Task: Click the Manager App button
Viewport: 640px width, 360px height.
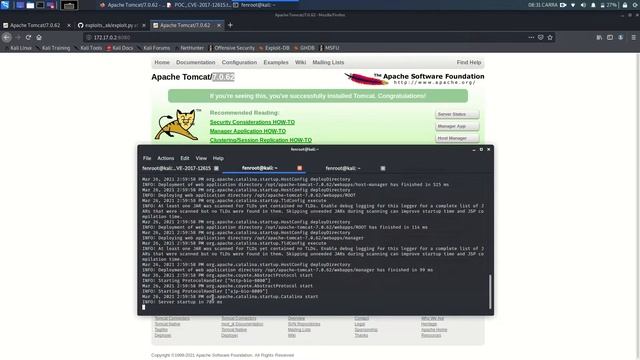Action: click(457, 126)
